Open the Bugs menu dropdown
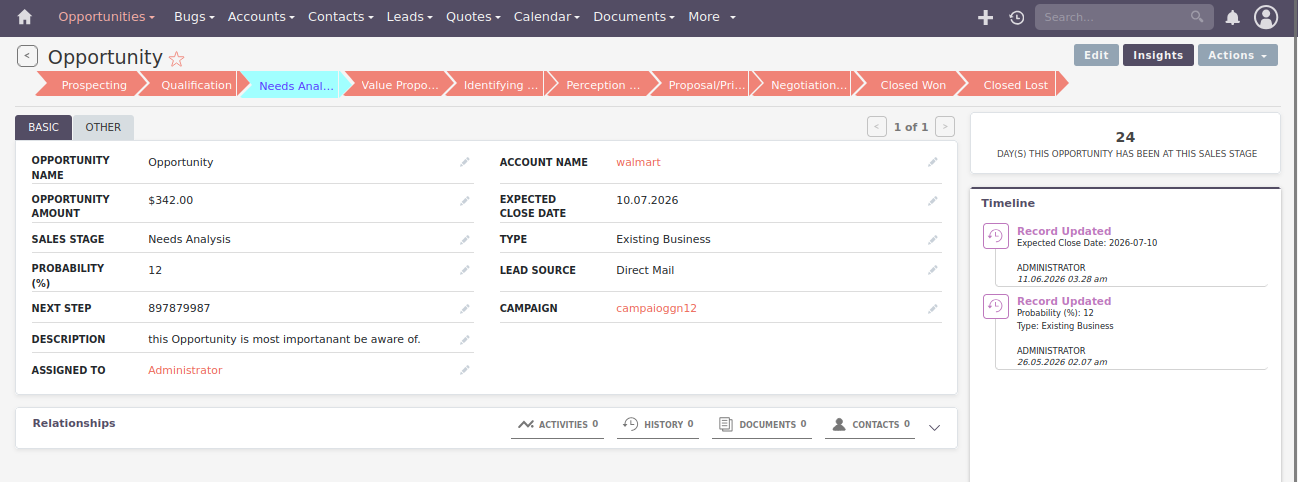Image resolution: width=1298 pixels, height=482 pixels. click(x=194, y=17)
